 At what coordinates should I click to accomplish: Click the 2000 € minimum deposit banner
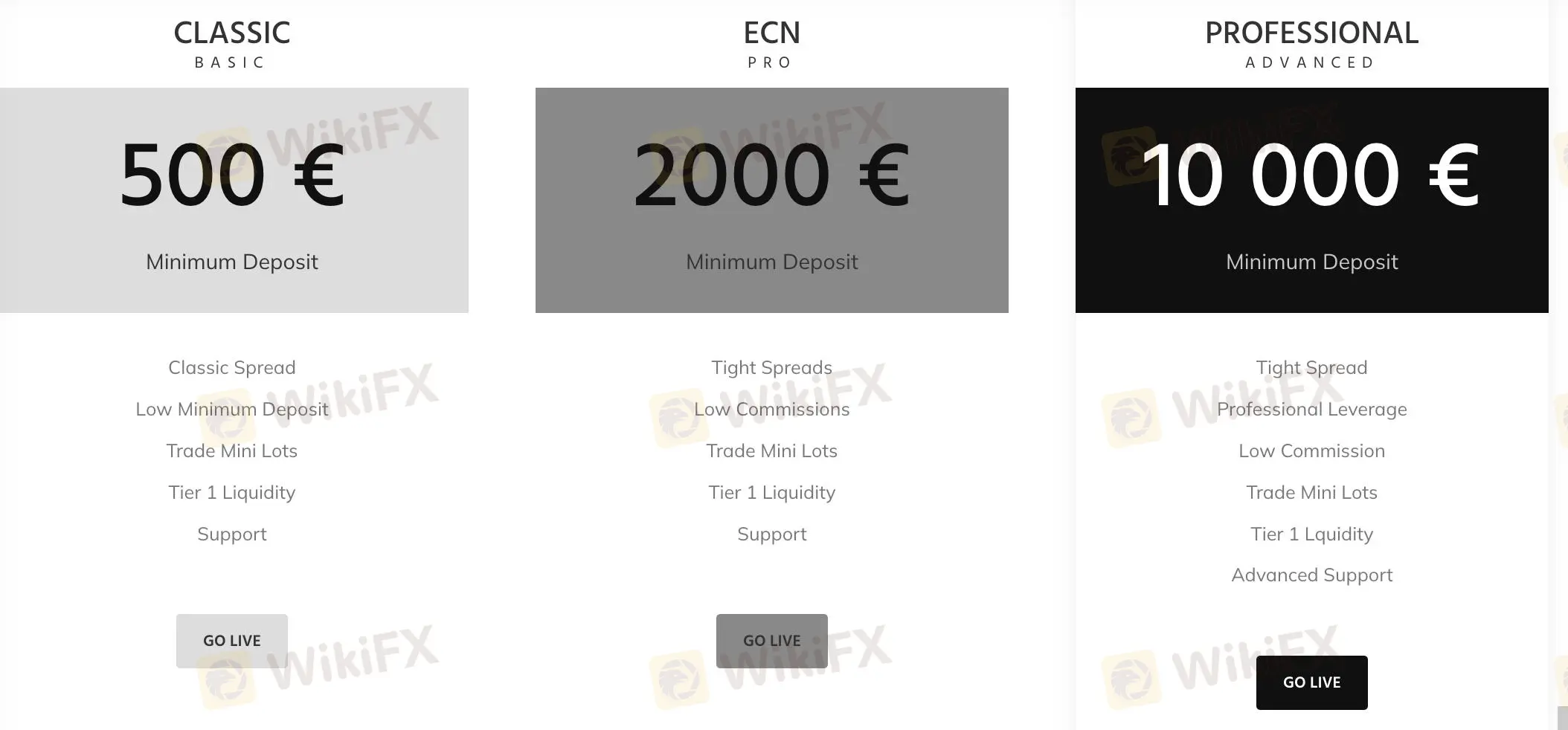point(771,201)
